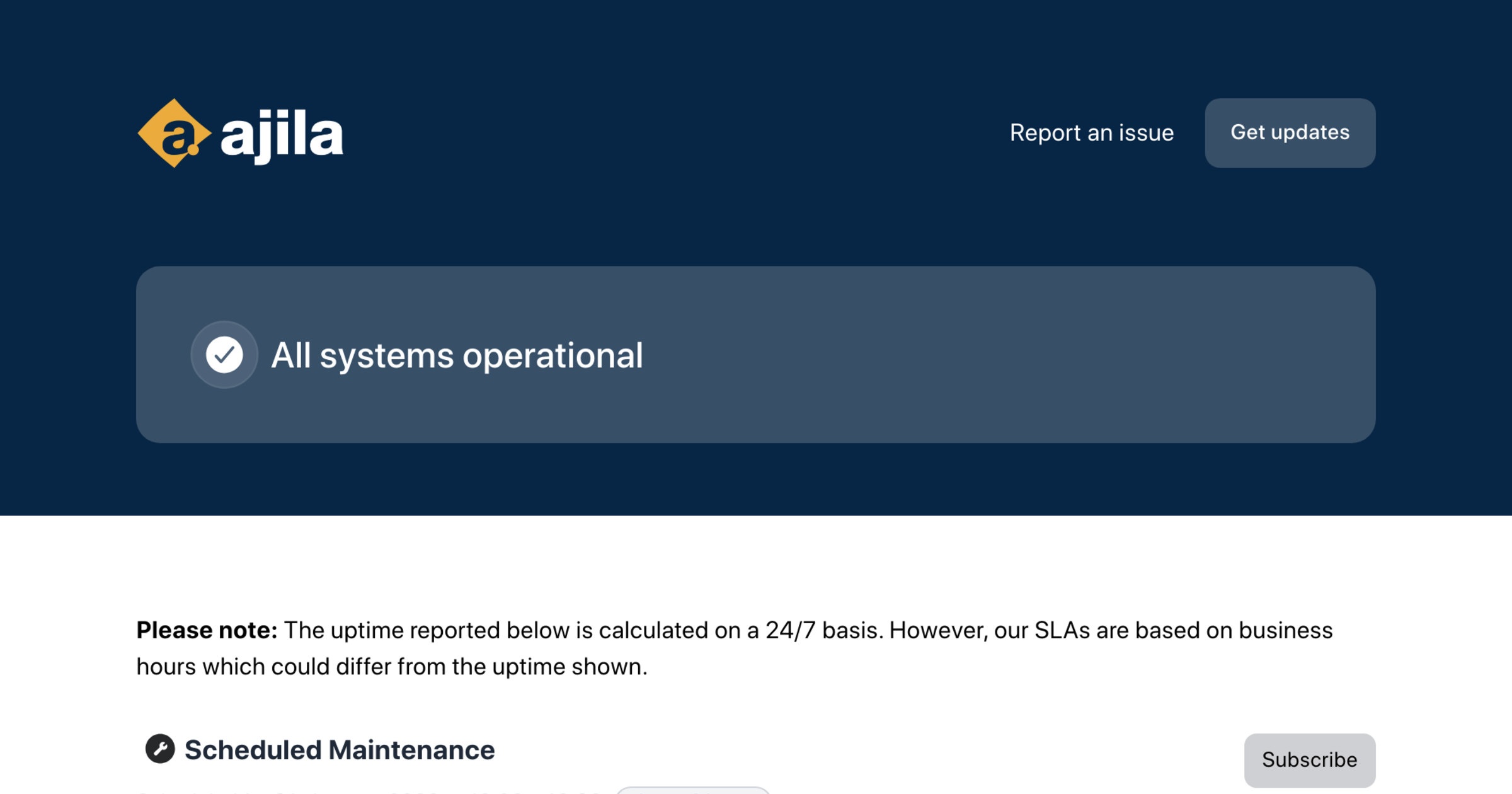Click the orange diamond ajila logo icon

[x=173, y=133]
